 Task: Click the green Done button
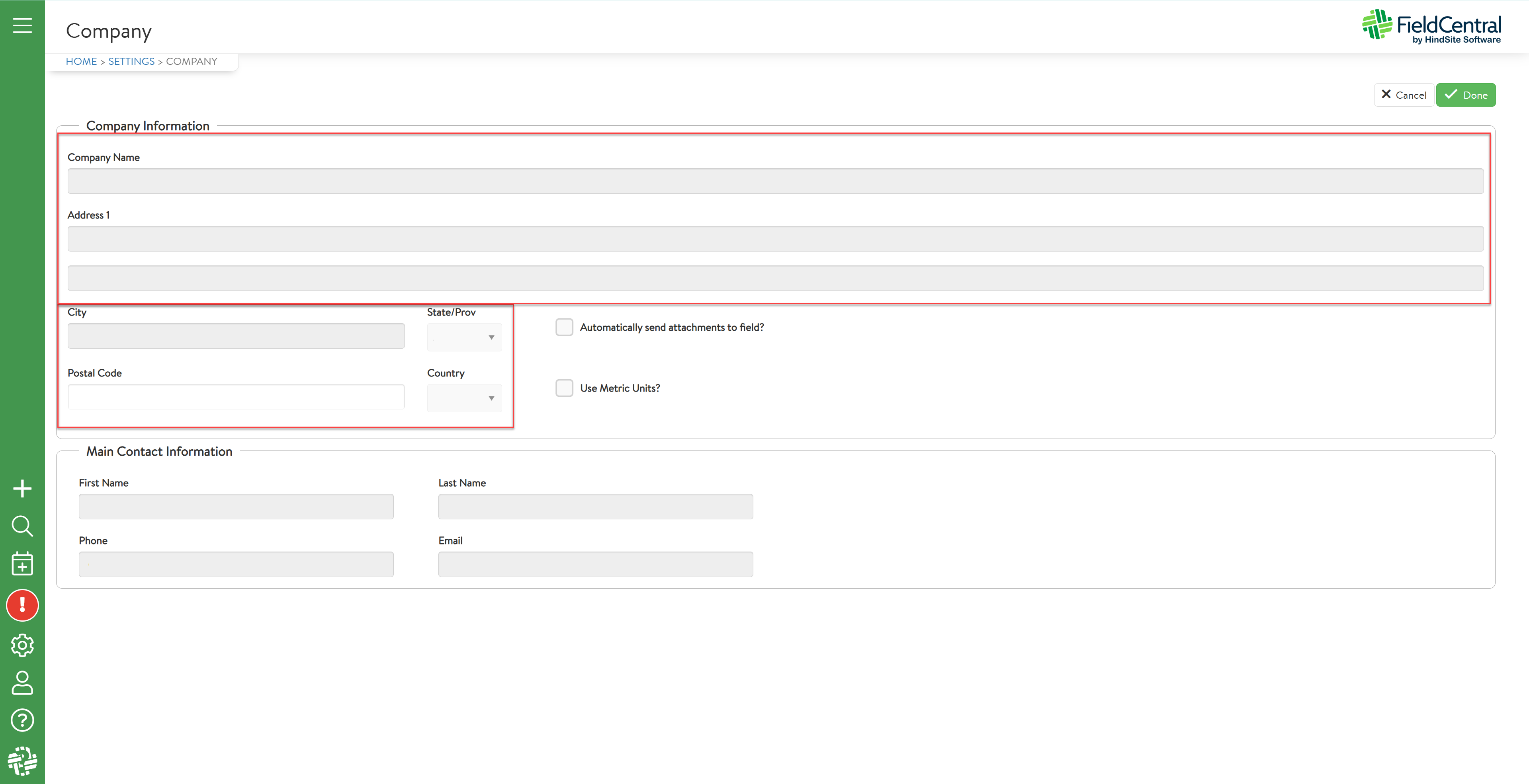[1465, 95]
